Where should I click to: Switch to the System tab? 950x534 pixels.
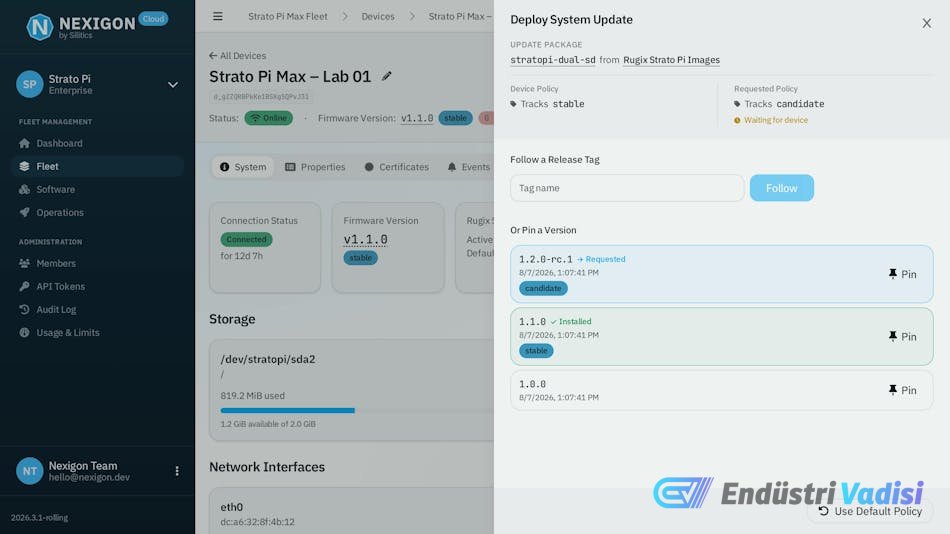pos(243,167)
